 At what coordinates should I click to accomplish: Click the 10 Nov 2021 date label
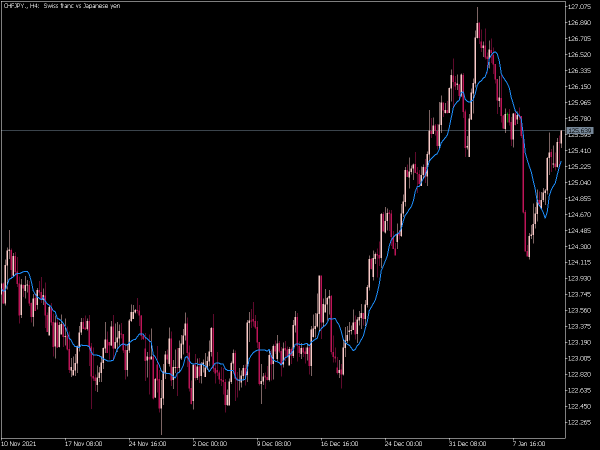(x=19, y=444)
